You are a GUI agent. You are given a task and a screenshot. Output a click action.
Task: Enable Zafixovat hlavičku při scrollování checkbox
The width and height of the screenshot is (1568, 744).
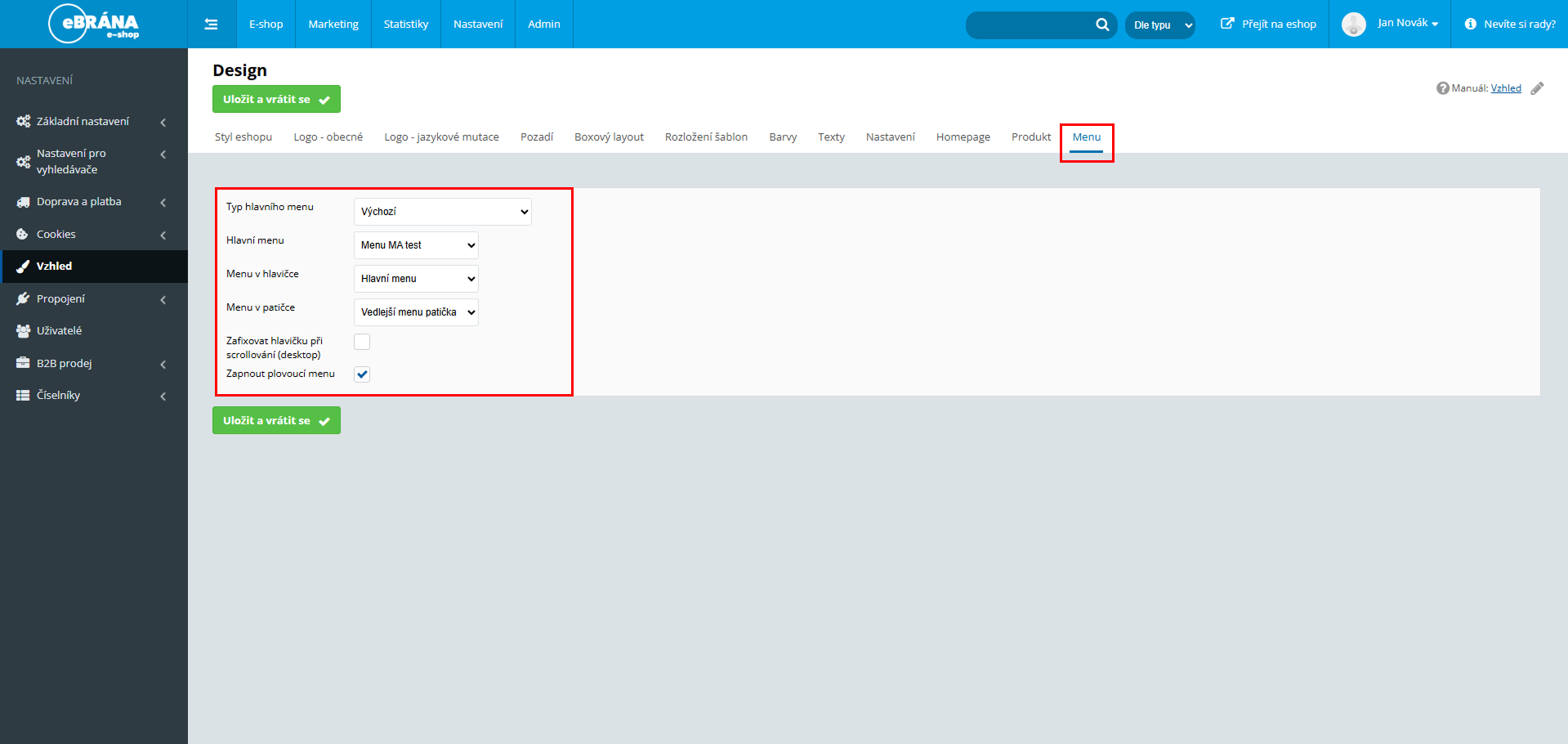point(362,342)
